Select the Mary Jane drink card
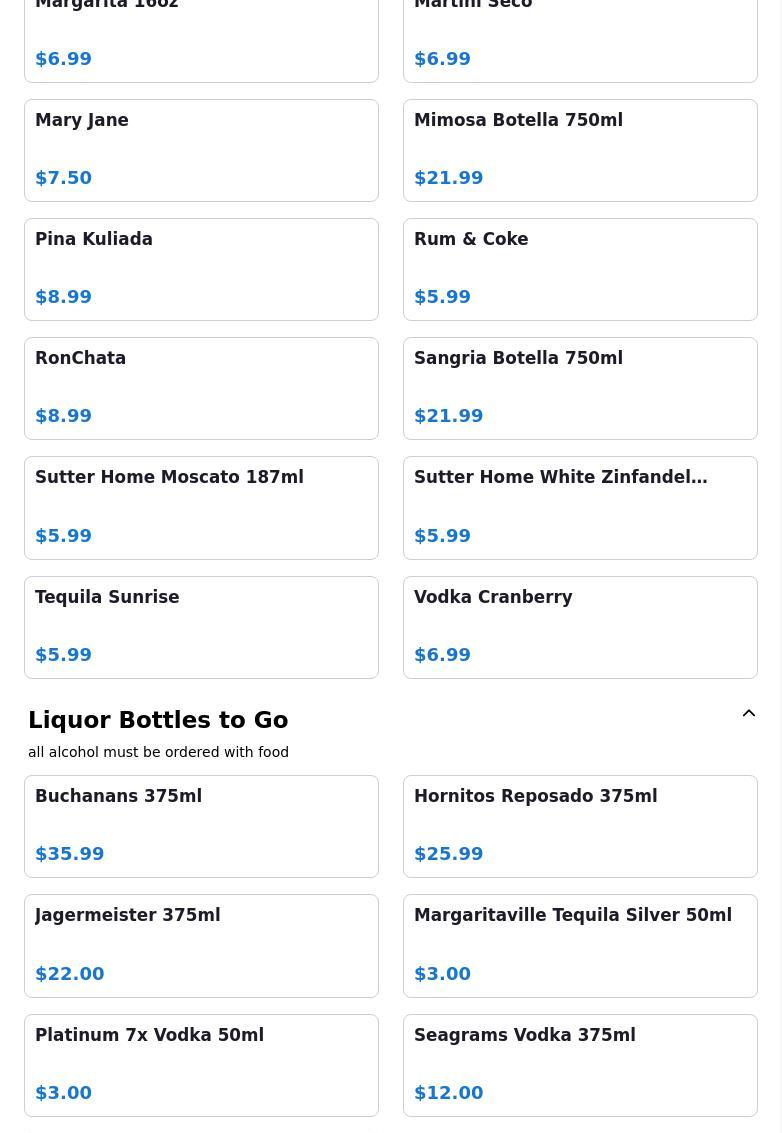 click(x=201, y=150)
